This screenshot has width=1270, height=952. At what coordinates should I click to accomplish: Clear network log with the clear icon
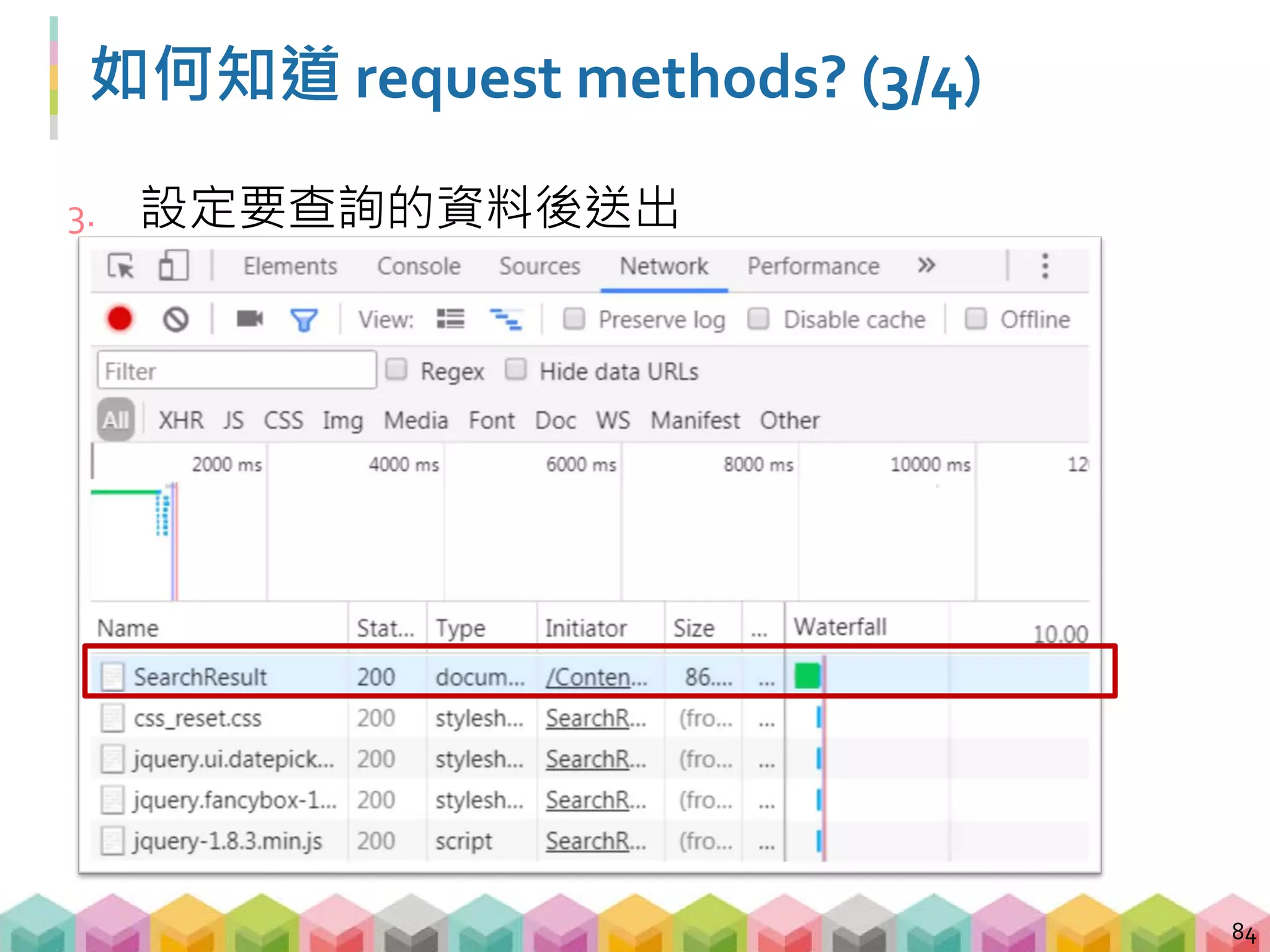pos(175,320)
